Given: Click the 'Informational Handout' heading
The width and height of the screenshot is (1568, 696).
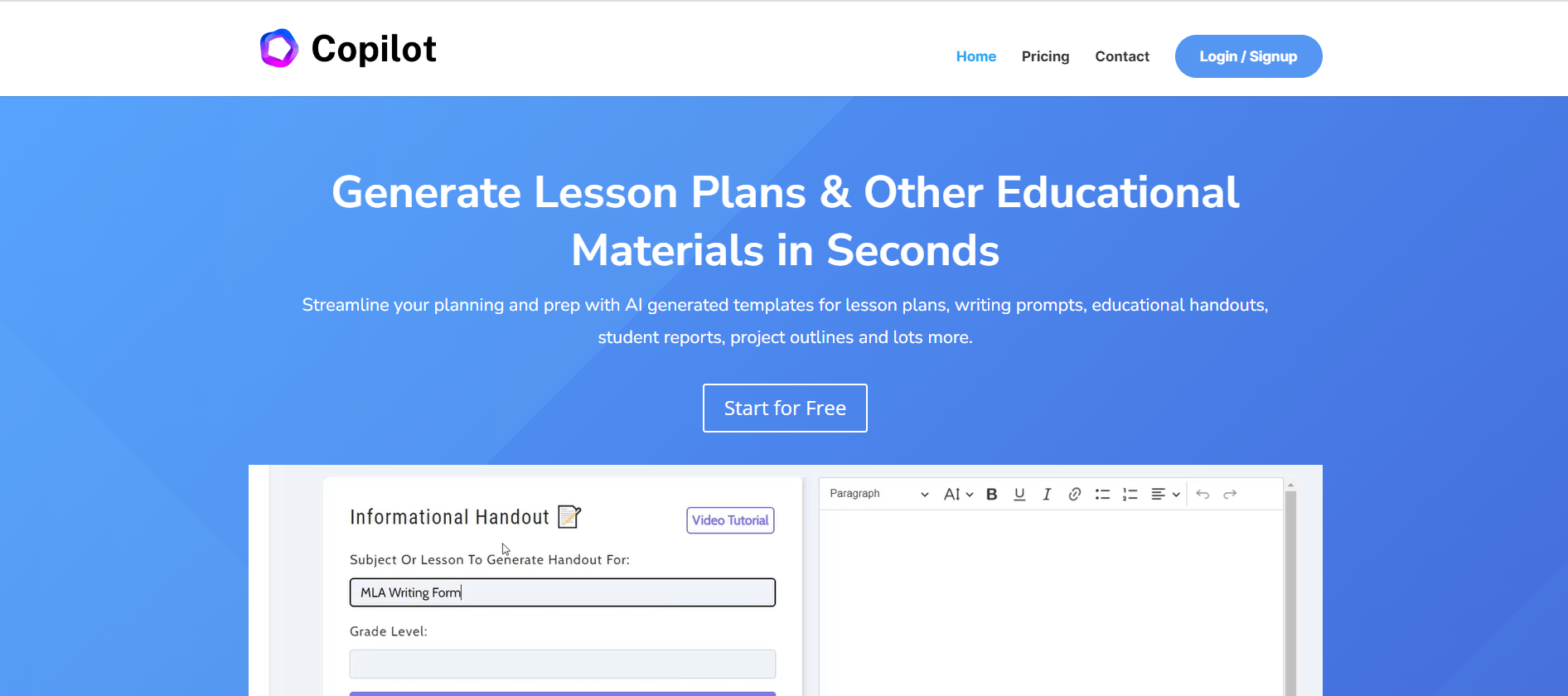Looking at the screenshot, I should point(449,517).
